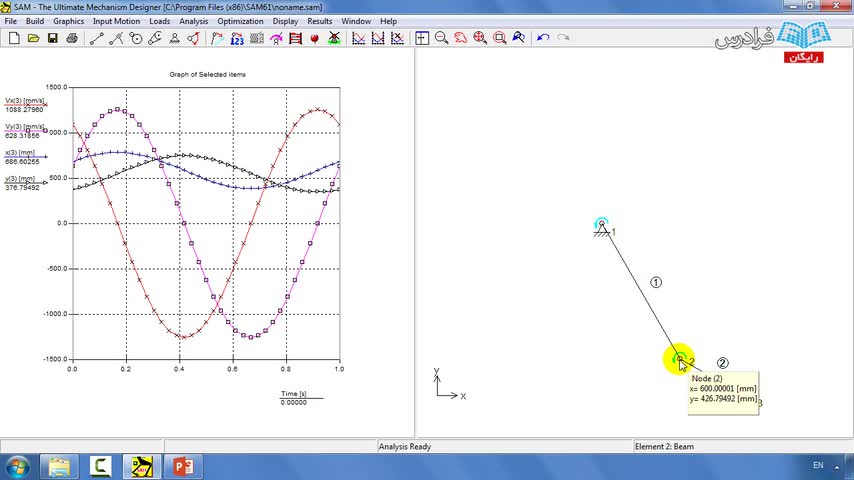Print using the printer icon
Viewport: 854px width, 480px height.
pyautogui.click(x=72, y=38)
